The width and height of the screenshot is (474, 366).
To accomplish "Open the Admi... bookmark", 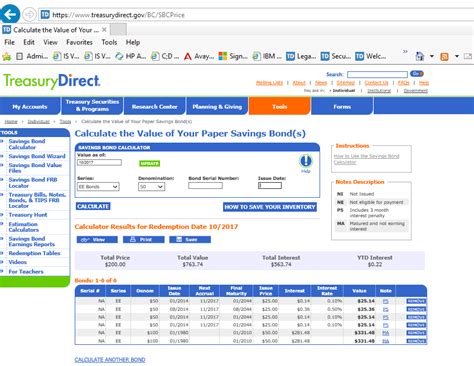I will [x=32, y=56].
